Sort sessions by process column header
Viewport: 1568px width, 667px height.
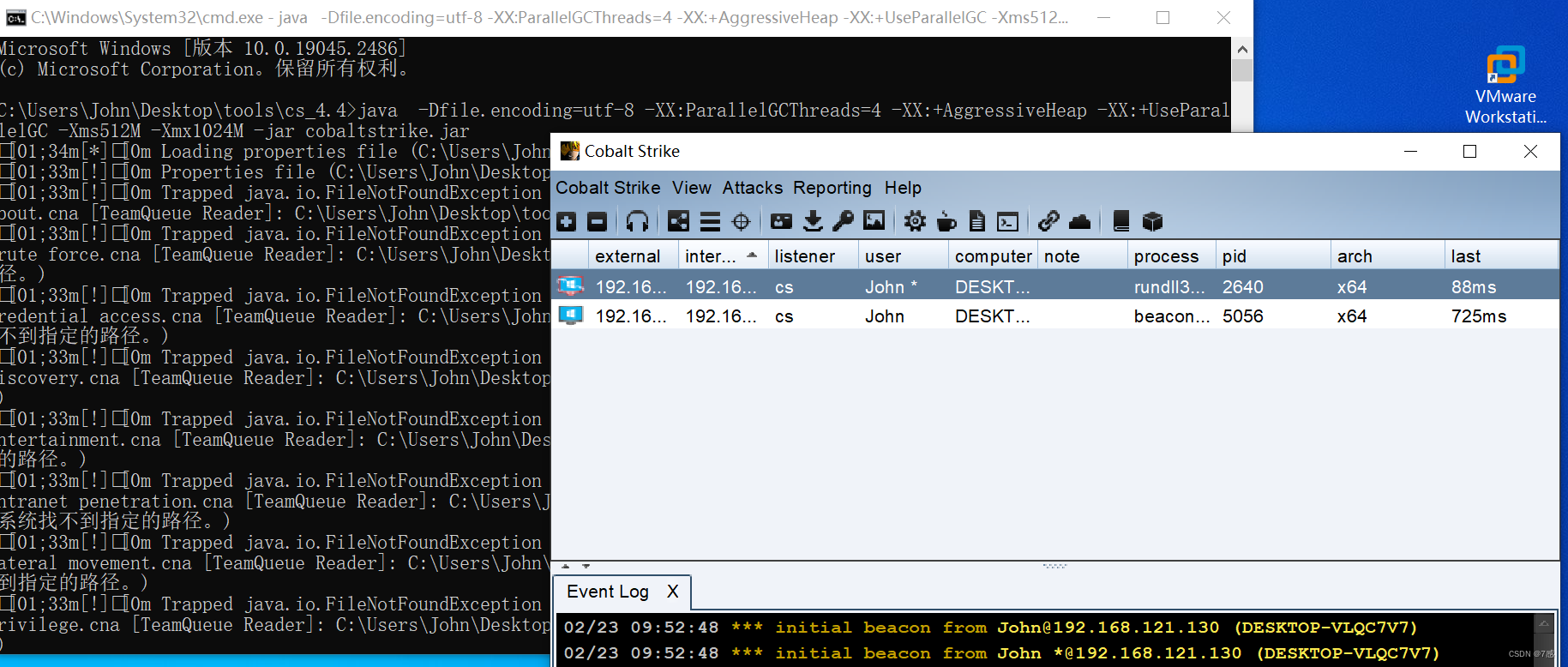pyautogui.click(x=1172, y=256)
